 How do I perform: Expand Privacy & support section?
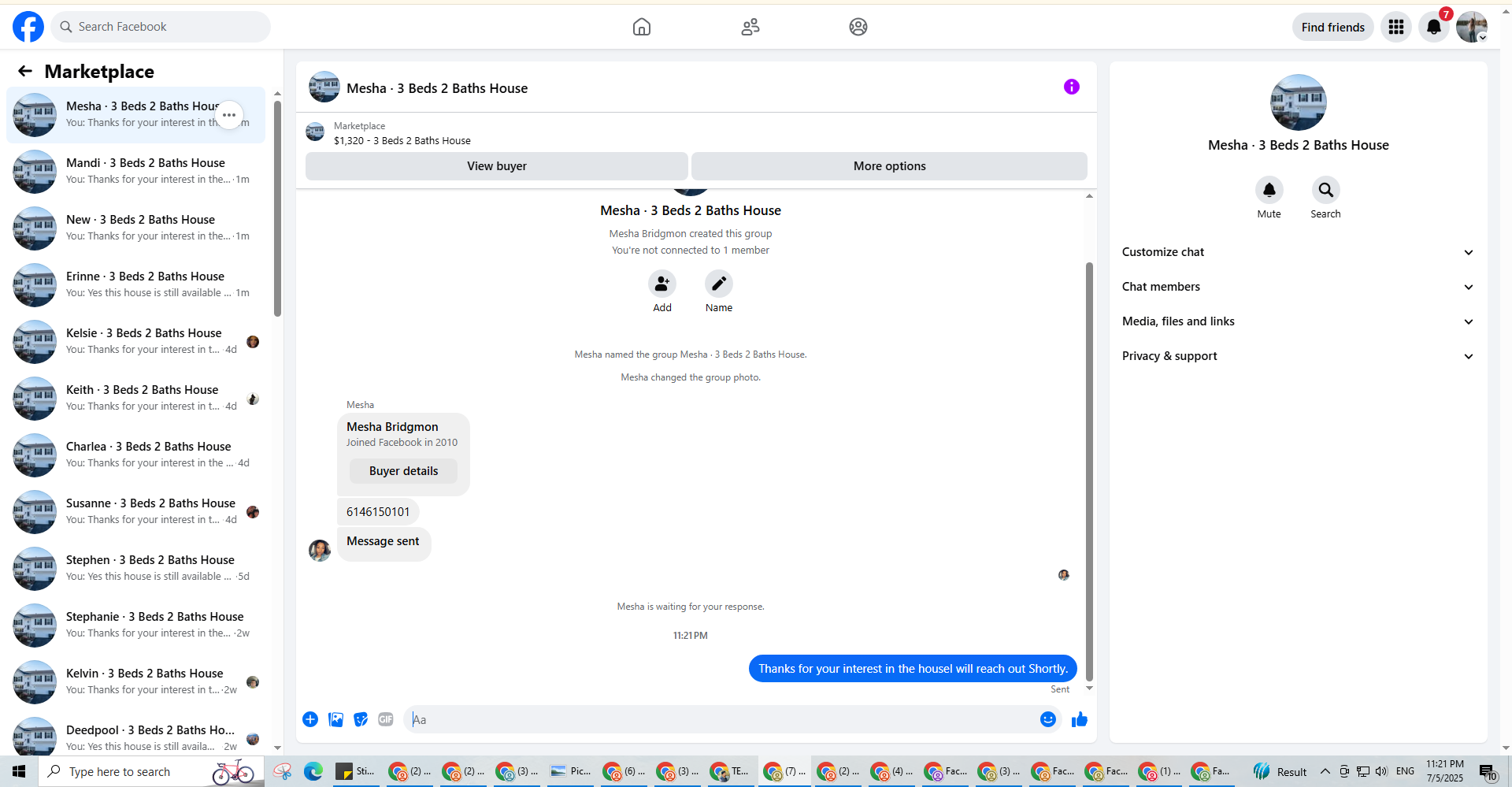coord(1299,356)
